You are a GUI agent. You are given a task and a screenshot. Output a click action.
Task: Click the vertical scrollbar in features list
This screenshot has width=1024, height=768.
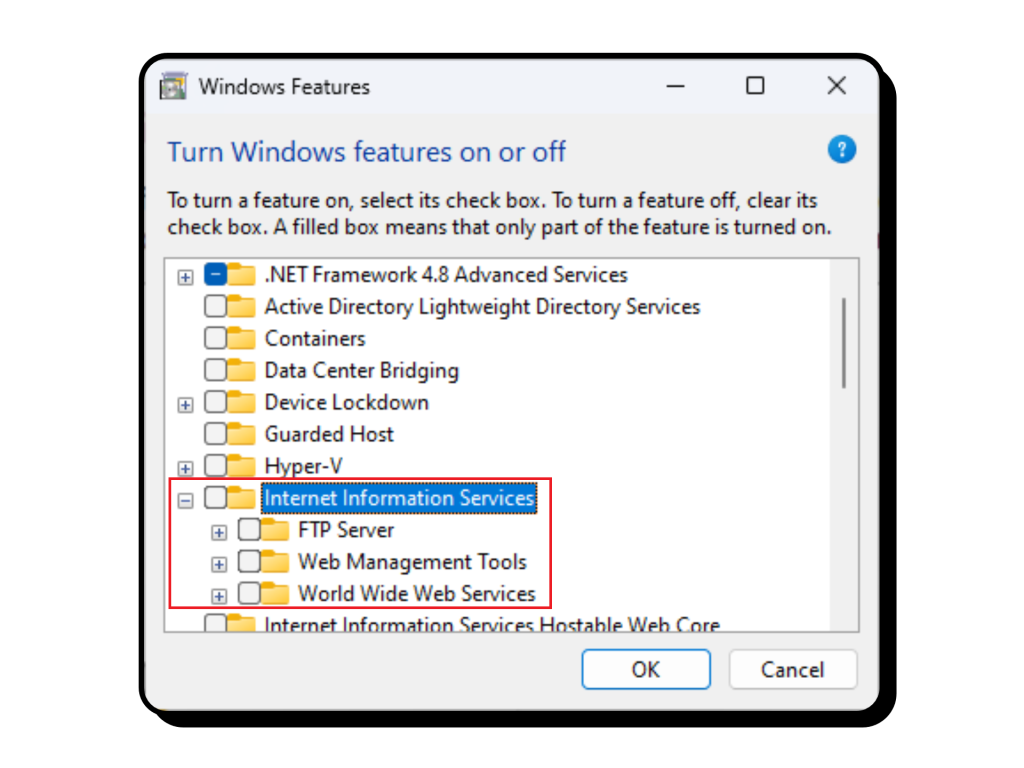coord(844,342)
